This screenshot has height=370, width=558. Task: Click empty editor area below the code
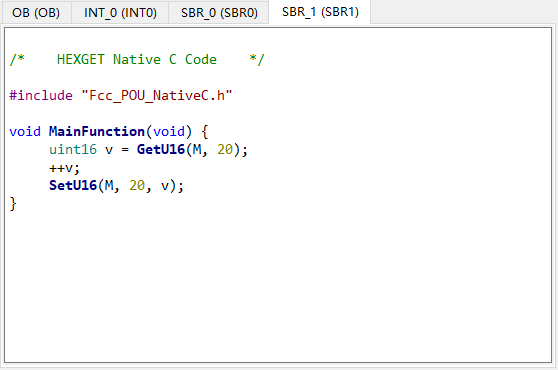tap(278, 285)
